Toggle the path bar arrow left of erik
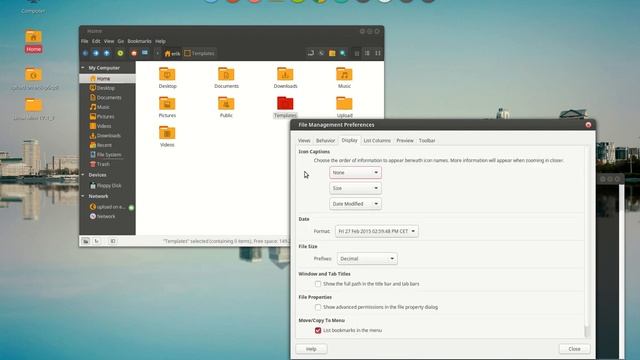 coord(158,53)
